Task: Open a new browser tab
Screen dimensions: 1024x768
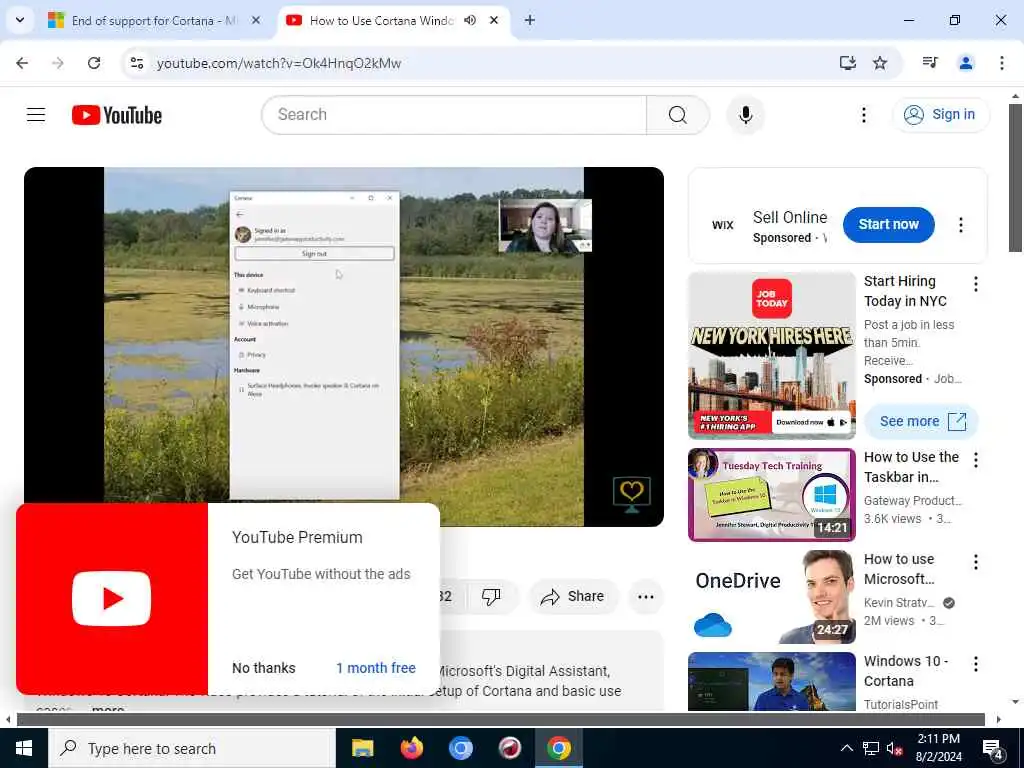Action: [530, 20]
